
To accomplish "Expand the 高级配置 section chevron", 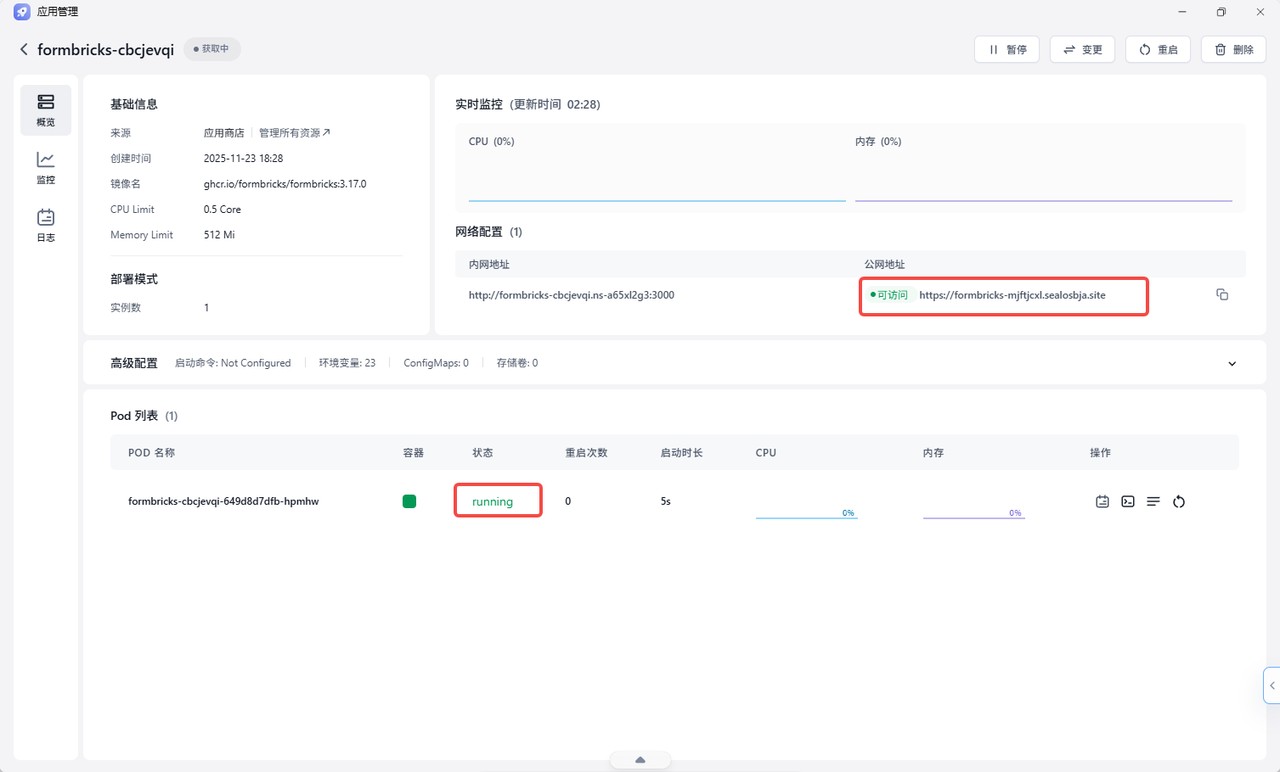I will point(1232,363).
